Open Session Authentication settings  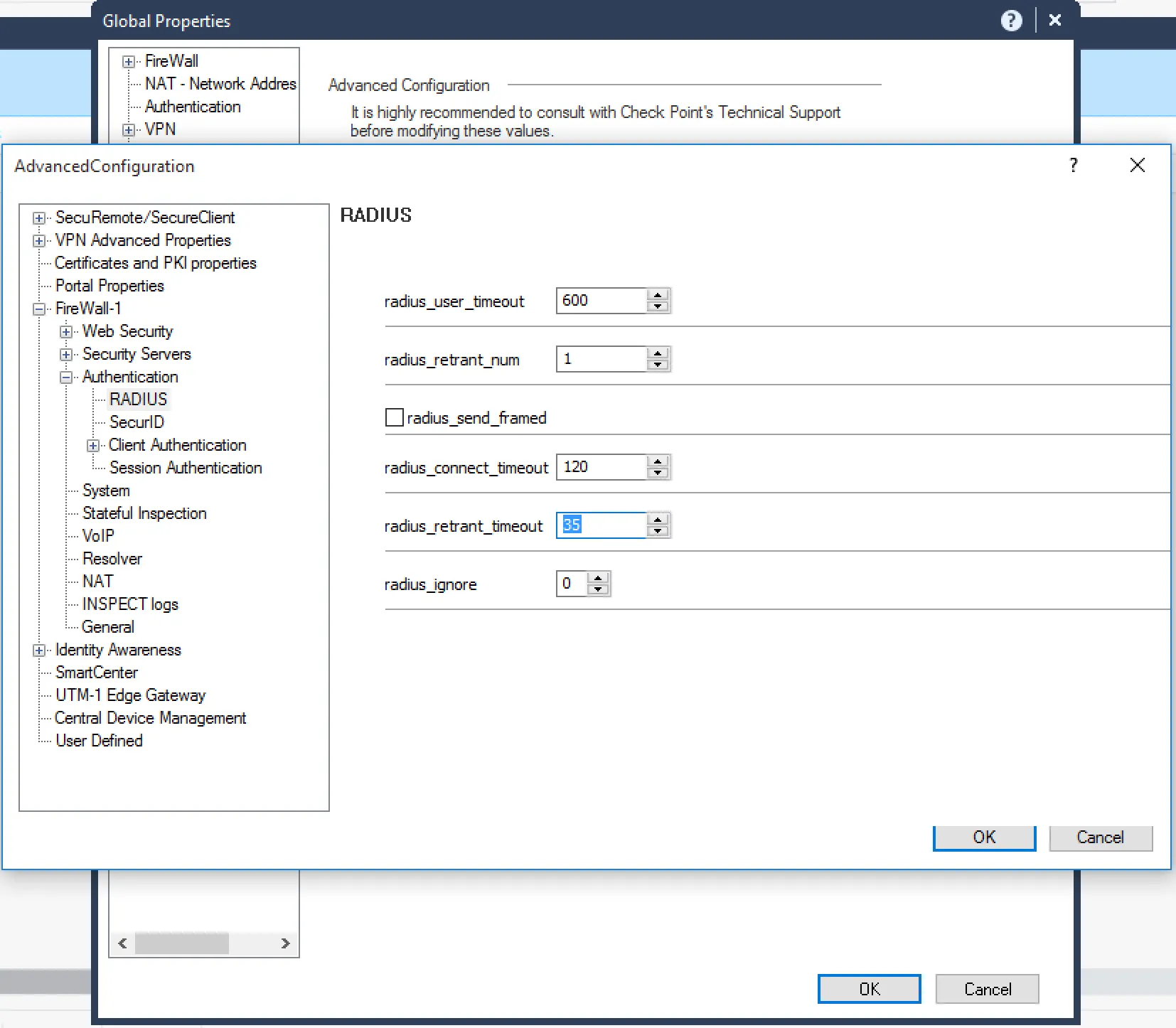click(186, 467)
